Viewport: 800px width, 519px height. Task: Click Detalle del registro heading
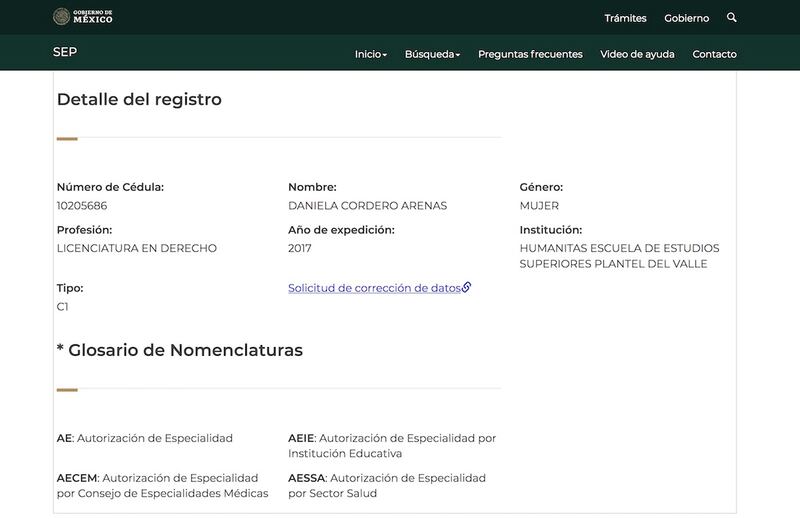(139, 99)
